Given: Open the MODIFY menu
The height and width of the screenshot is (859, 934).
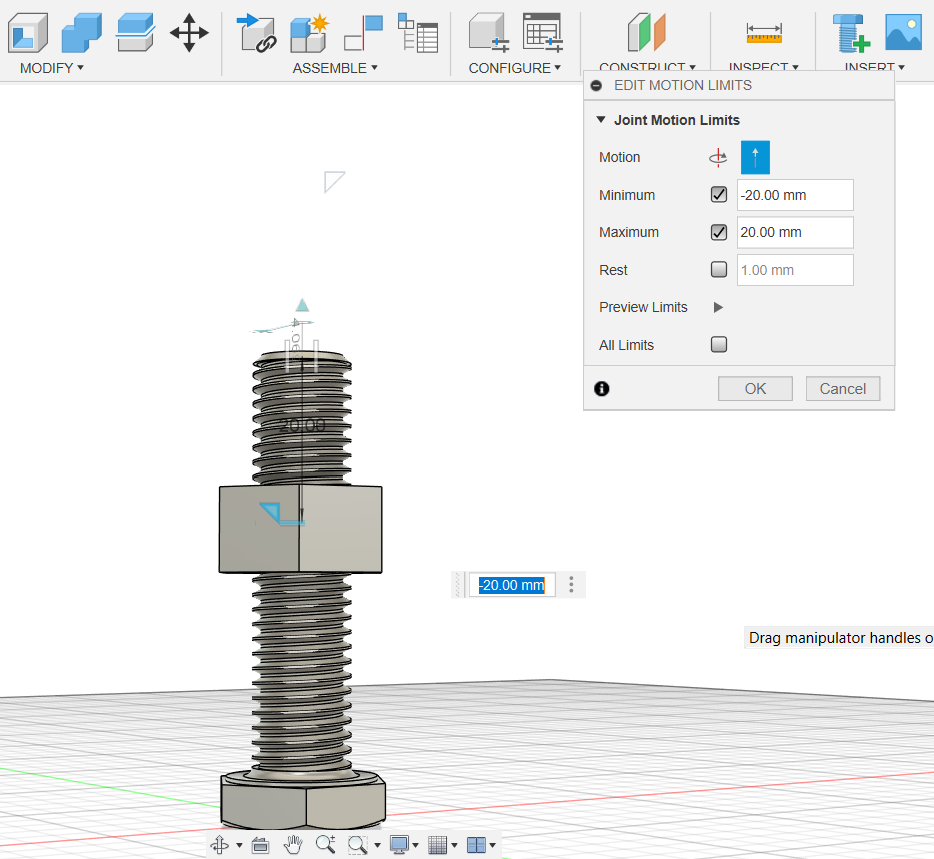Looking at the screenshot, I should tap(52, 68).
